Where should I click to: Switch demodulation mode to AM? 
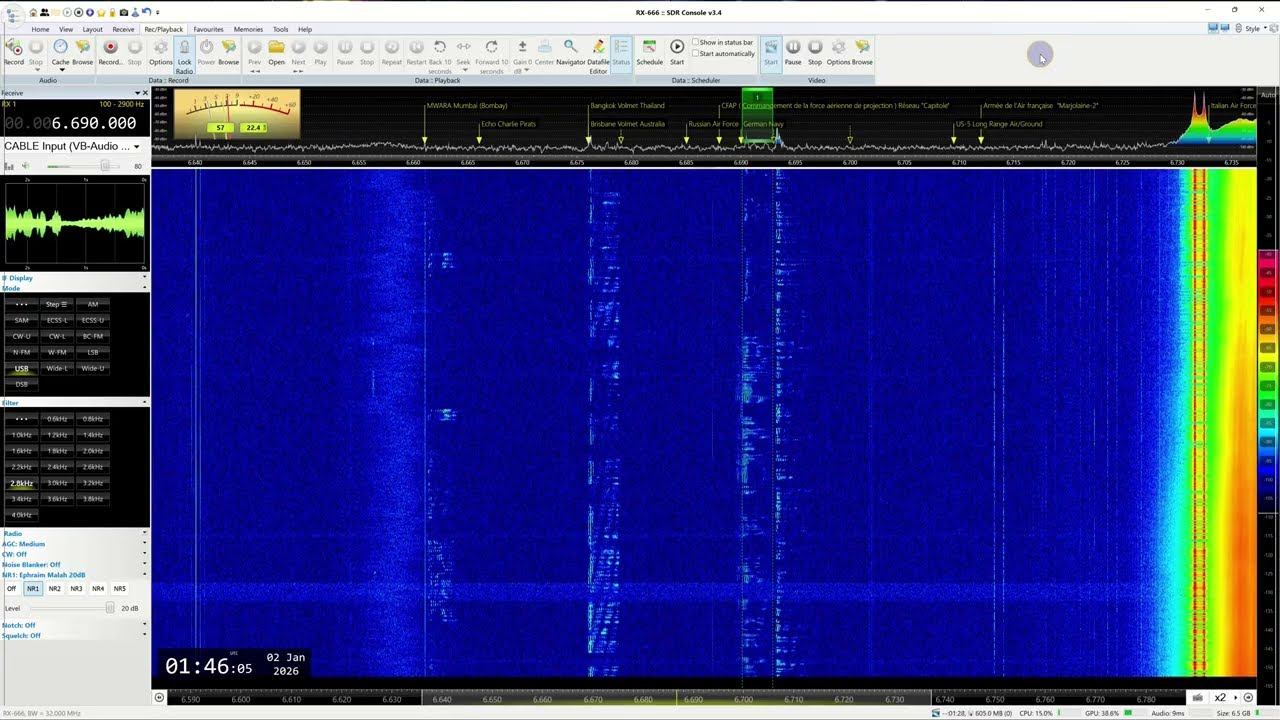93,304
